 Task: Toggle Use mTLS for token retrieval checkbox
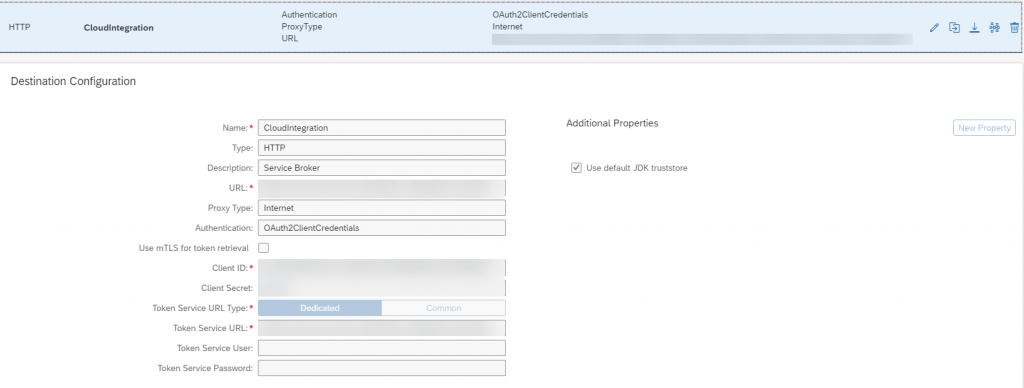pyautogui.click(x=264, y=248)
